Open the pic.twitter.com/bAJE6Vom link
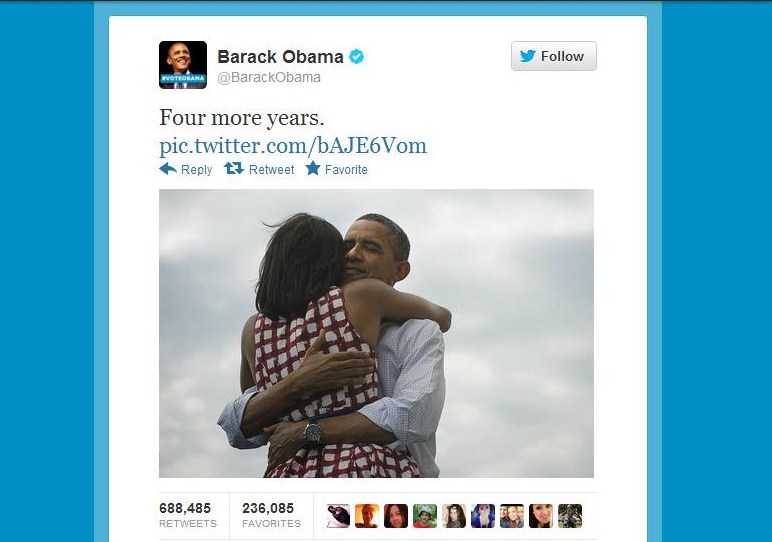This screenshot has width=772, height=542. click(x=293, y=146)
